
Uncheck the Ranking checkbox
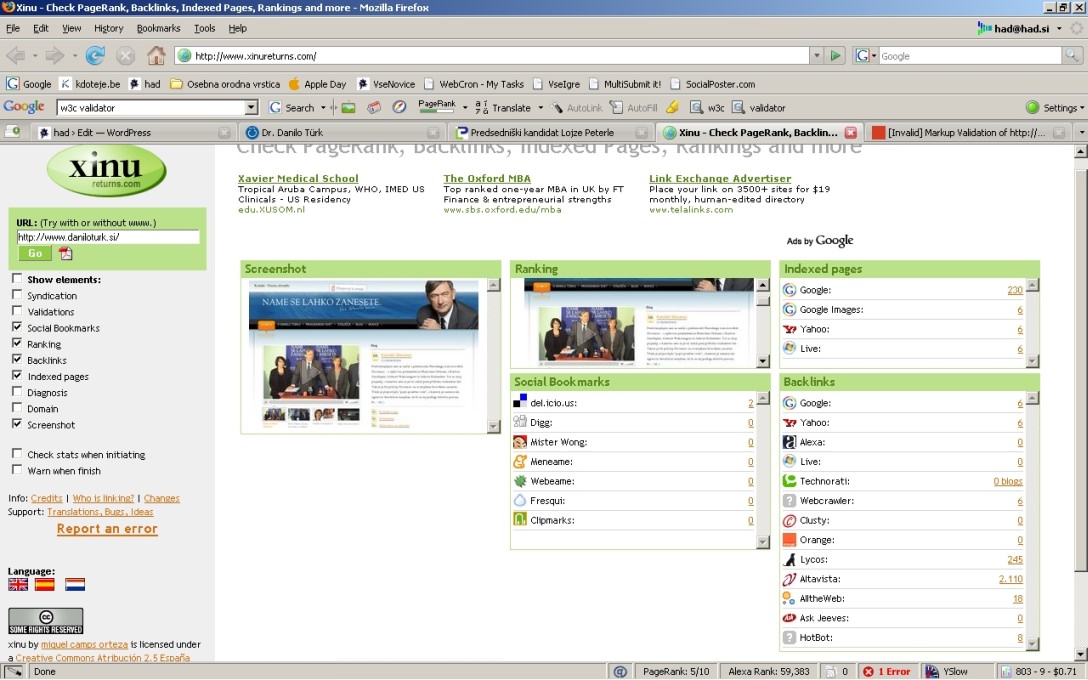[x=17, y=343]
